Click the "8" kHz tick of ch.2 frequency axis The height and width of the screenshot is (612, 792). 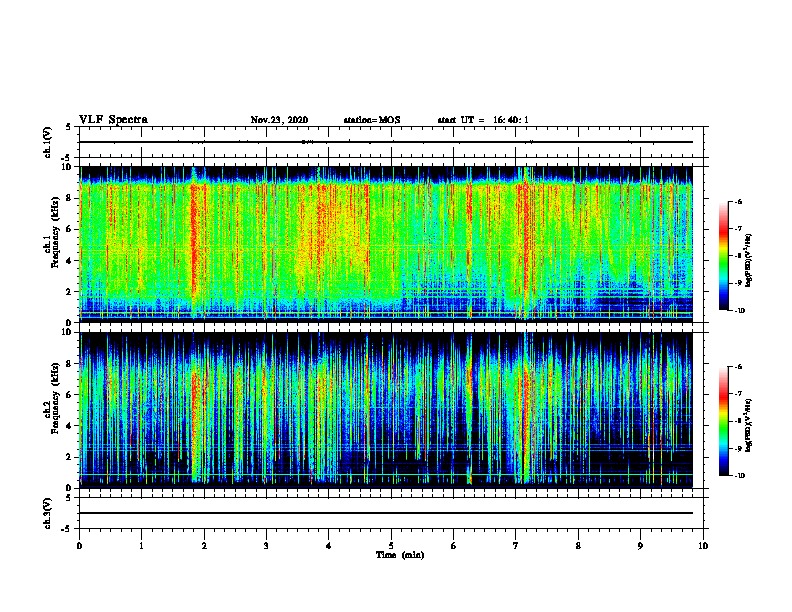[x=70, y=364]
